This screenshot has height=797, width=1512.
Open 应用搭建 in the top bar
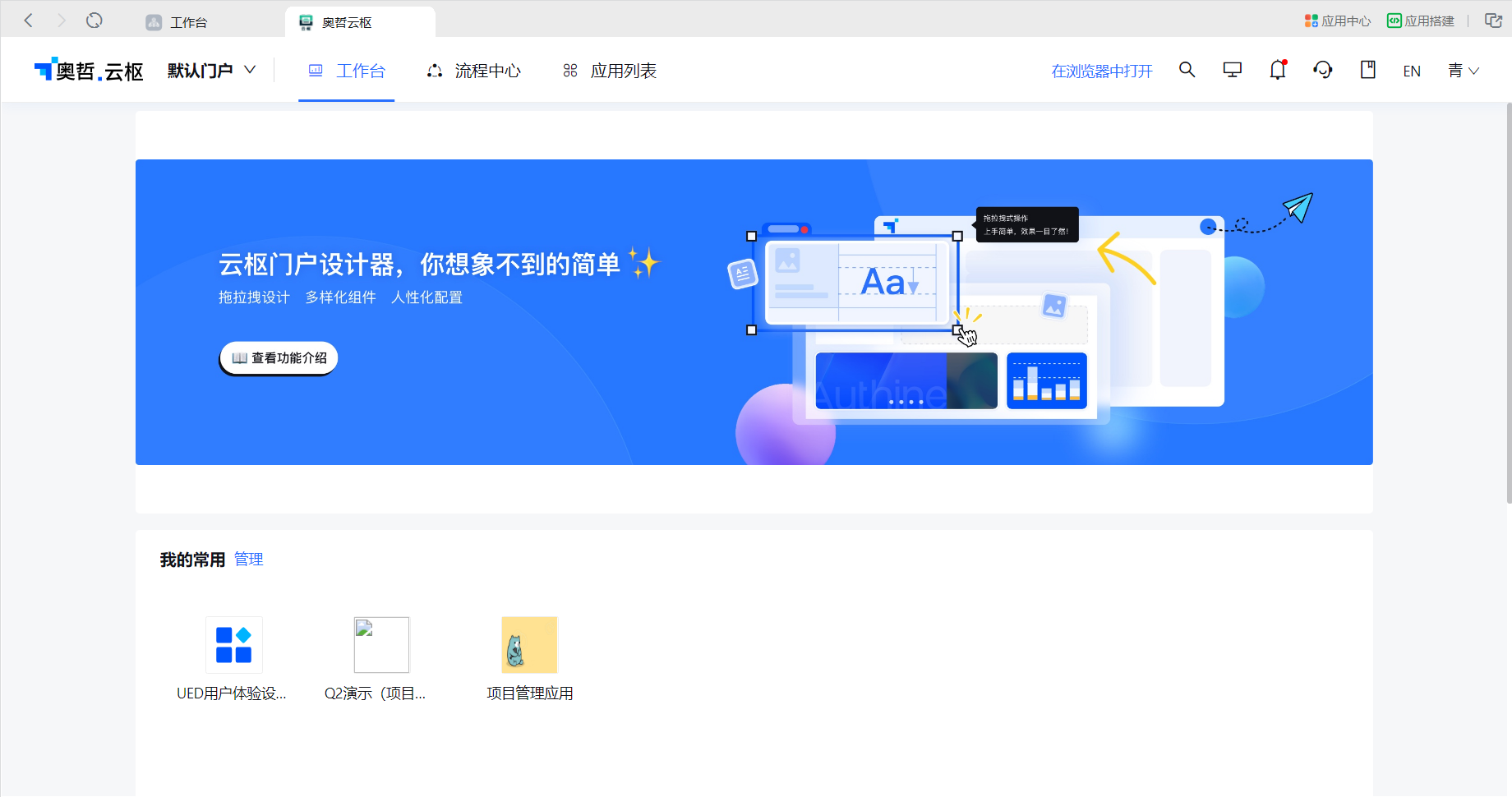click(x=1421, y=21)
